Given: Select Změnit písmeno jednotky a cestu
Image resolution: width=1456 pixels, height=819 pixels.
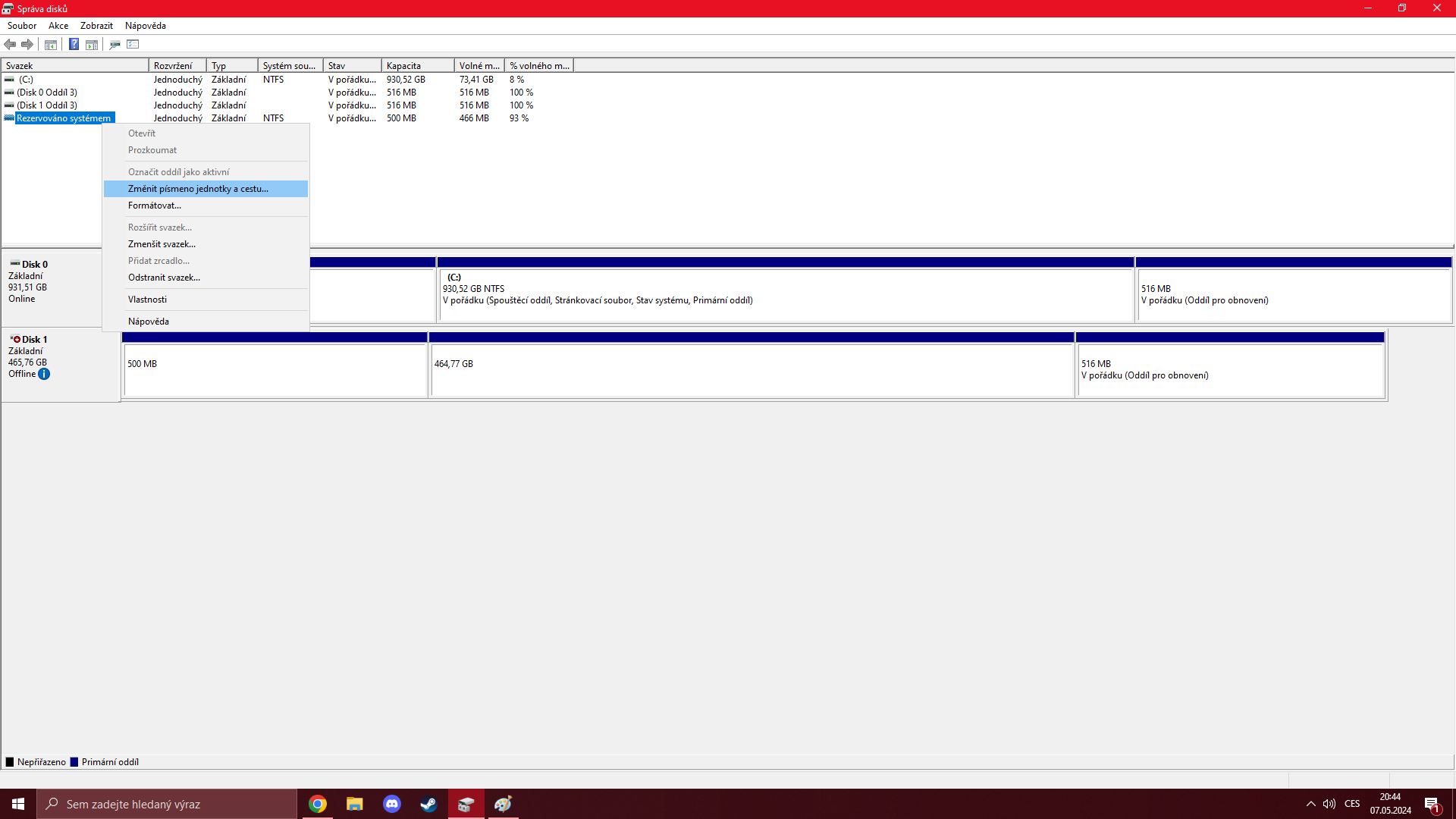Looking at the screenshot, I should pos(198,189).
